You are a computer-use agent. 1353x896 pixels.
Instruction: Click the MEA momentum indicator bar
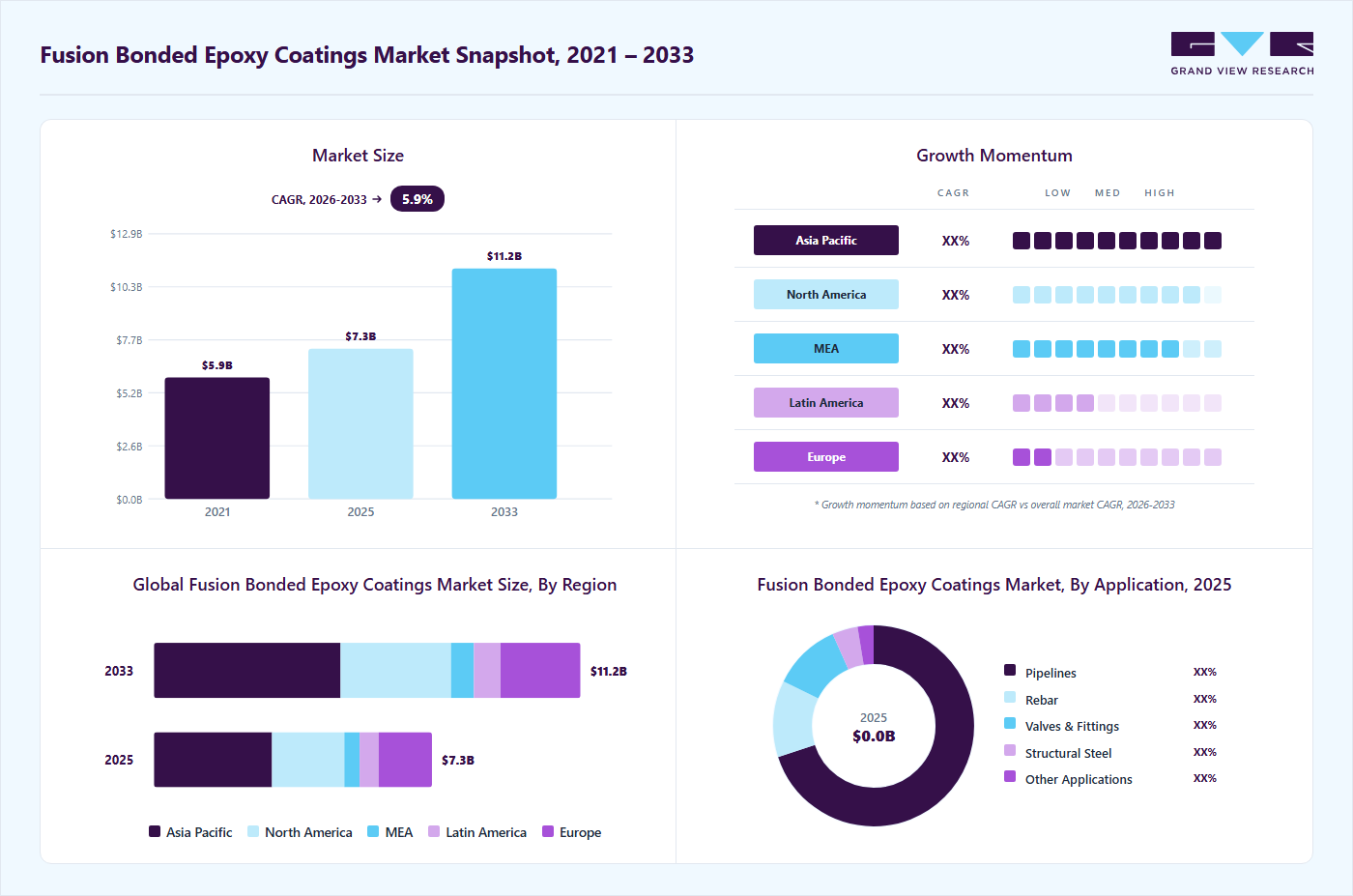(x=1117, y=349)
